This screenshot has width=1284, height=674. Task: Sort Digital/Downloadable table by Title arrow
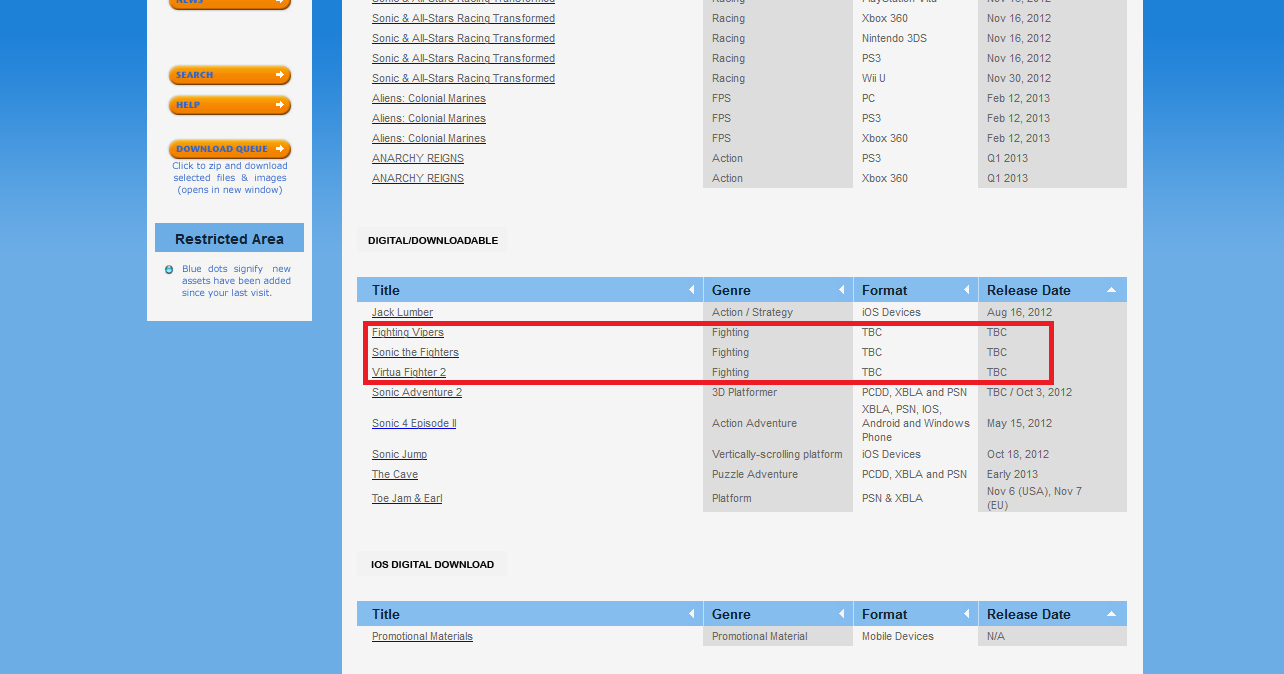click(x=691, y=290)
